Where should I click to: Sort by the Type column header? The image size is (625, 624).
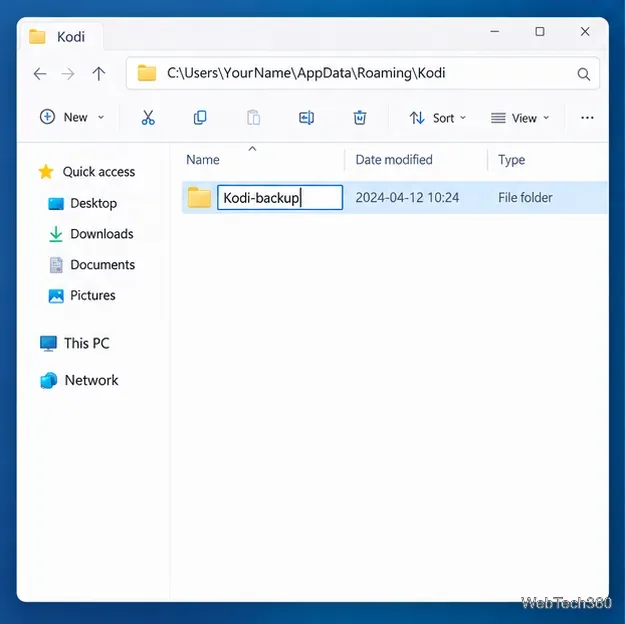511,160
